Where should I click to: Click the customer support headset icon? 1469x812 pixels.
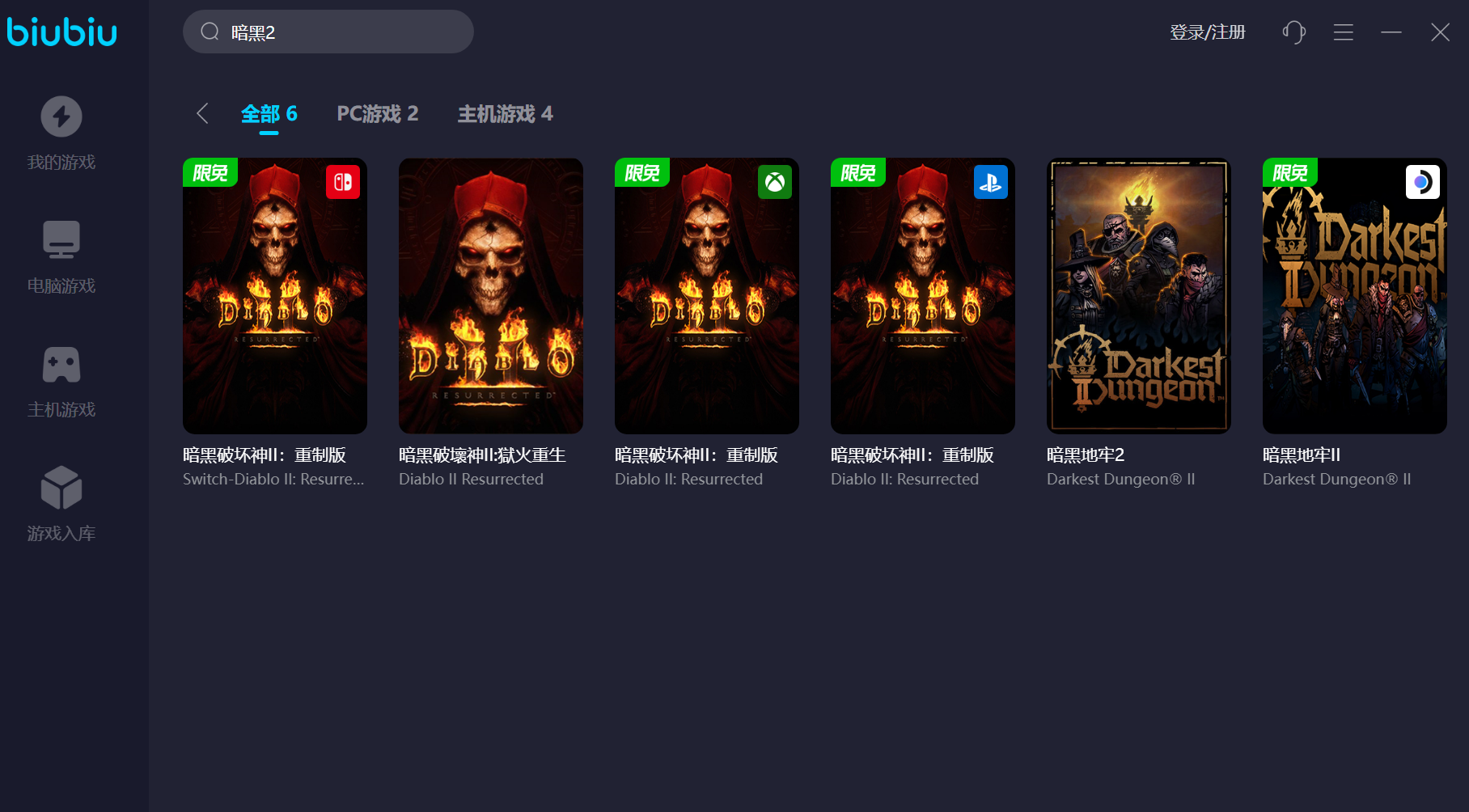(x=1293, y=32)
